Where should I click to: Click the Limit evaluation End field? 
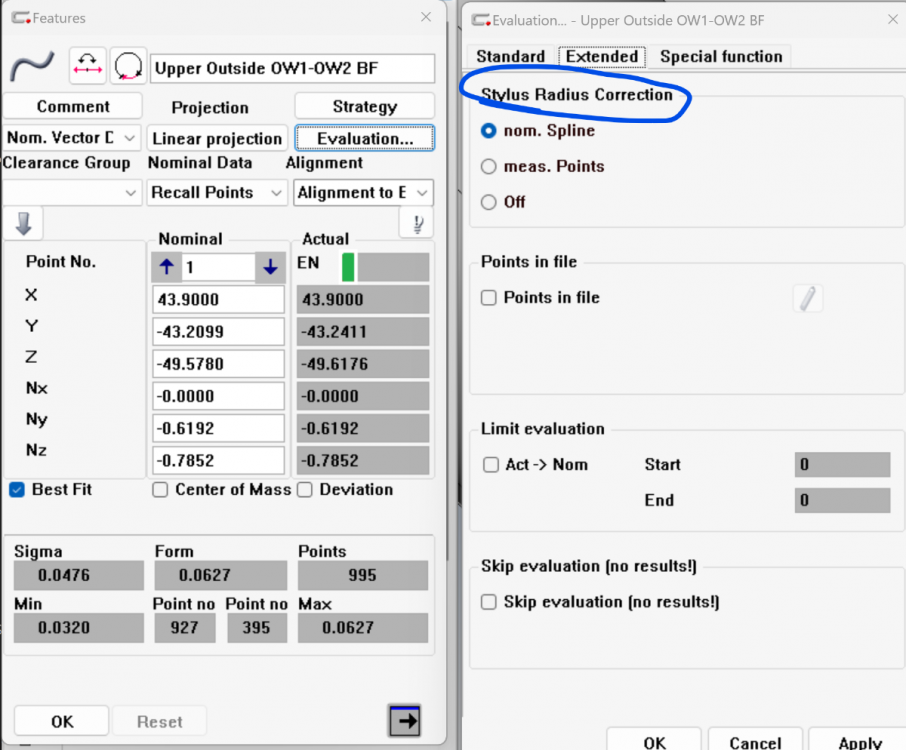click(x=842, y=500)
